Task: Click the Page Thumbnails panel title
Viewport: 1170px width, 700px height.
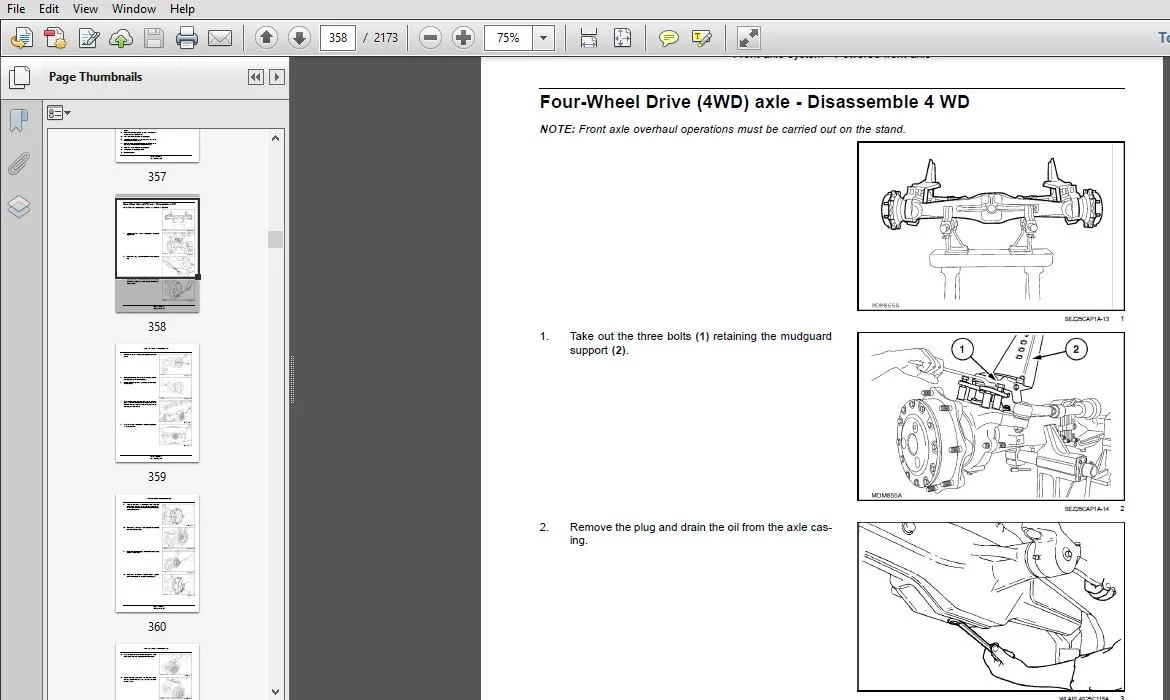Action: coord(96,77)
